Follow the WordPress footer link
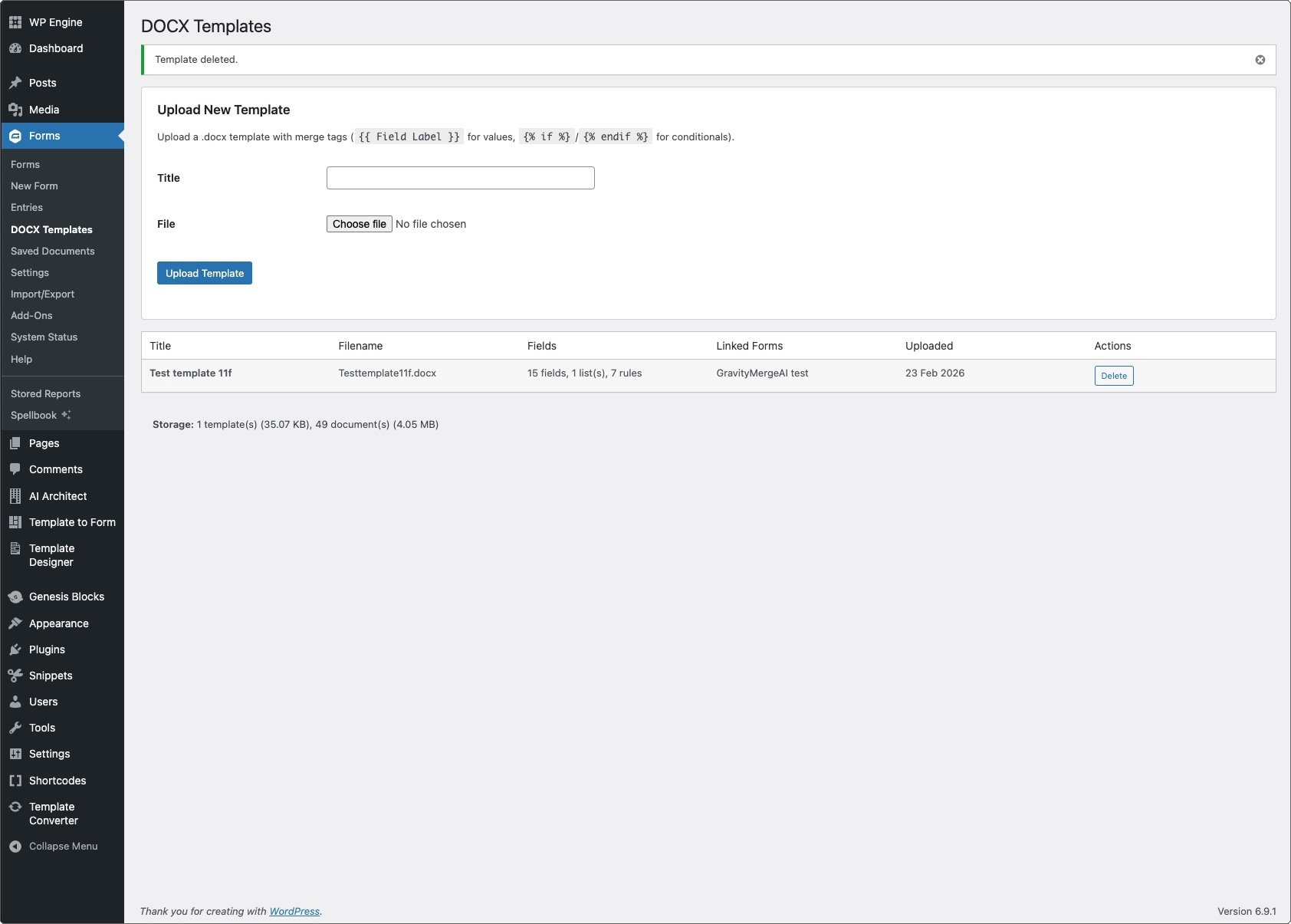The width and height of the screenshot is (1291, 924). pos(294,912)
